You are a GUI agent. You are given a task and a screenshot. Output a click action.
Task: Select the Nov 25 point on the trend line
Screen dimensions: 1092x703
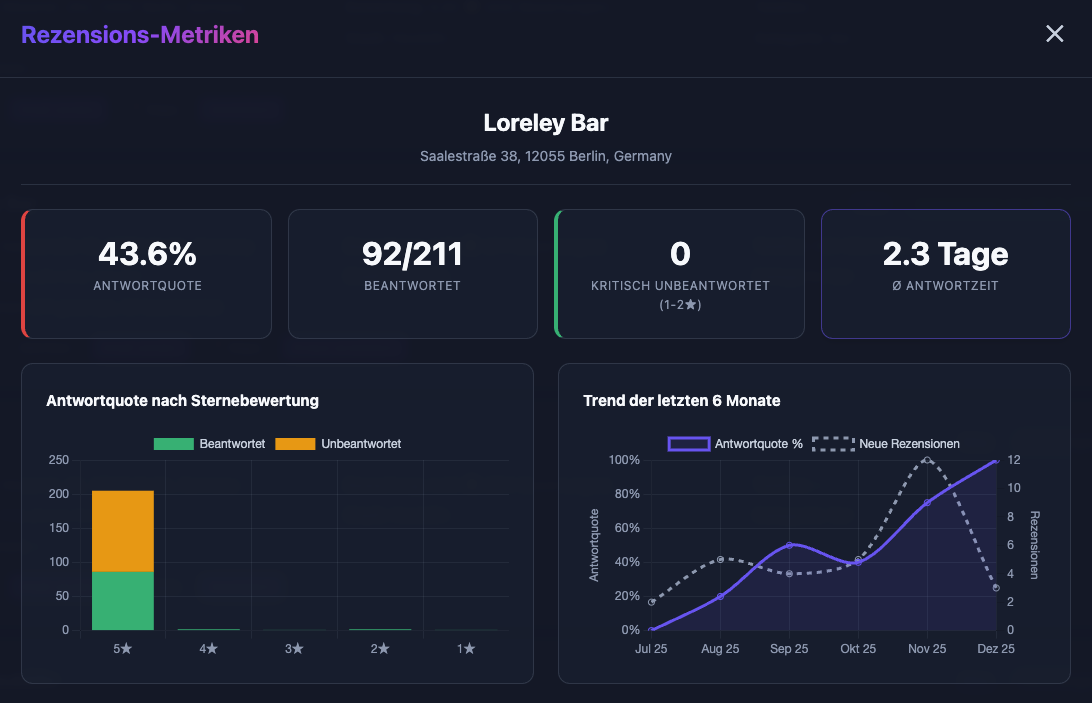click(x=927, y=503)
